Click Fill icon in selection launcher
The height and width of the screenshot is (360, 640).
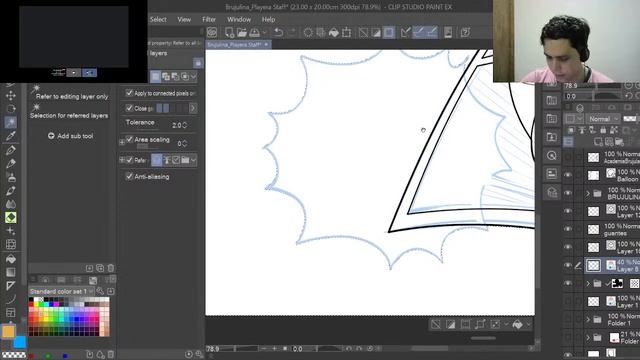[x=517, y=324]
